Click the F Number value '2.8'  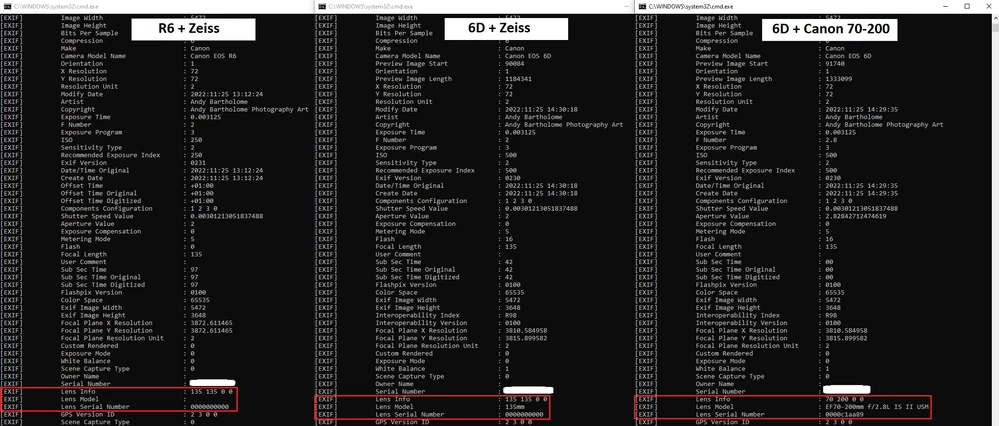pyautogui.click(x=831, y=140)
